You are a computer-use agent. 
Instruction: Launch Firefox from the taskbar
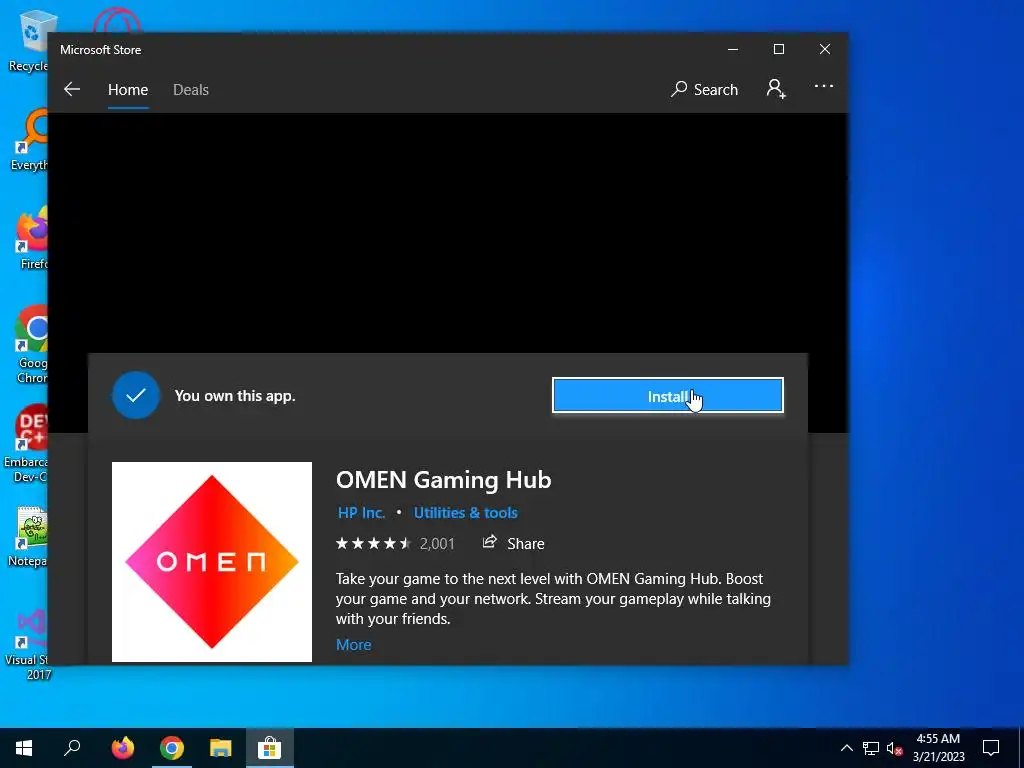click(x=122, y=748)
